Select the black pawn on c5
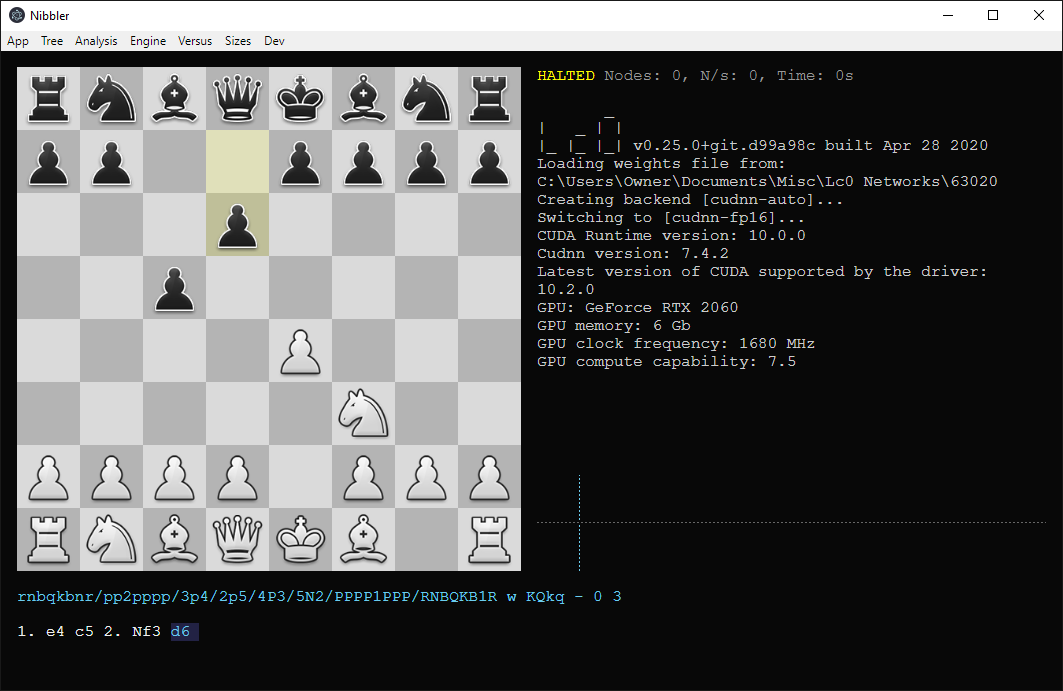This screenshot has width=1063, height=691. tap(174, 286)
